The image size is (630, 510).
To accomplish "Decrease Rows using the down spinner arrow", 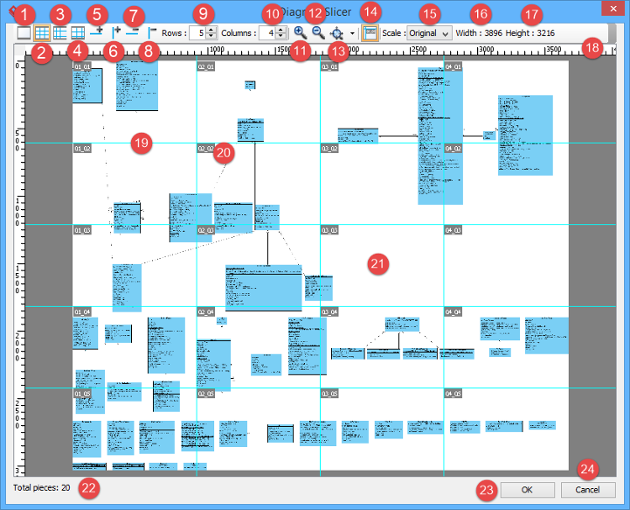I will point(211,36).
